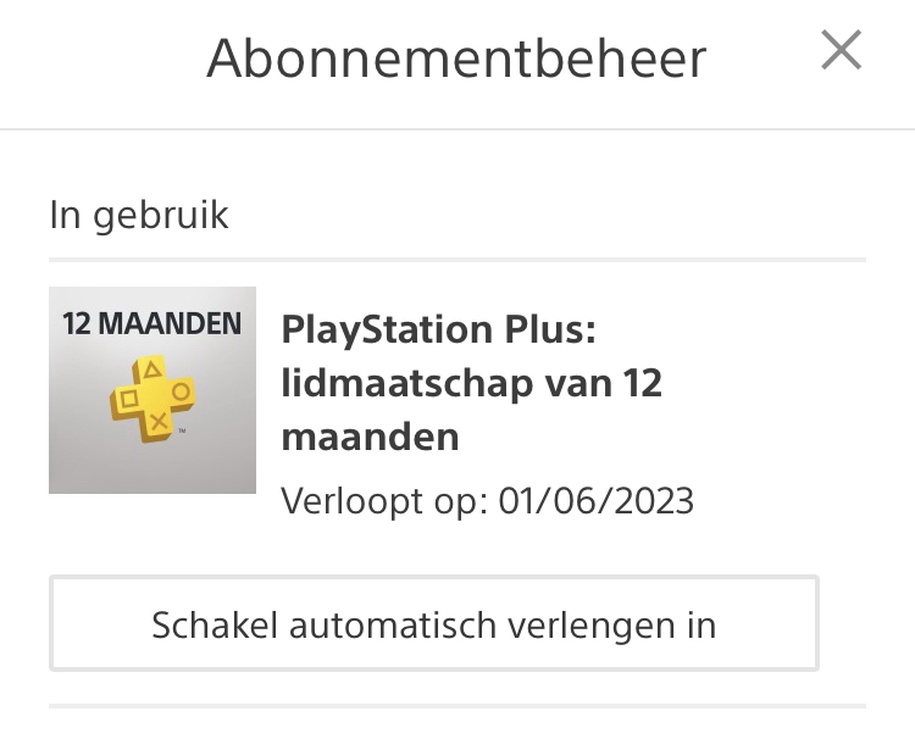Click the triangle symbol on the Plus logo

click(x=152, y=371)
